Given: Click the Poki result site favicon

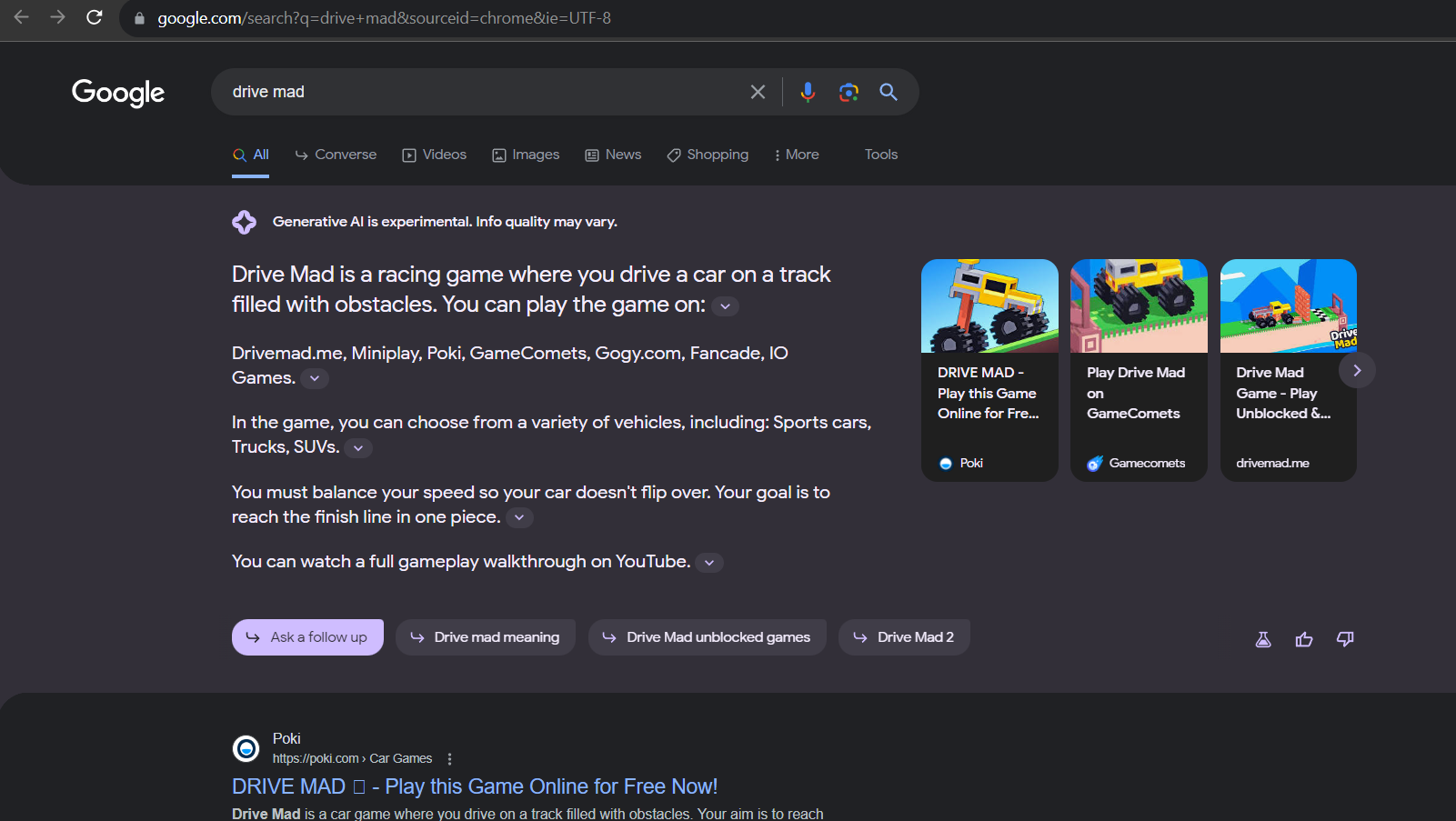Looking at the screenshot, I should (246, 748).
